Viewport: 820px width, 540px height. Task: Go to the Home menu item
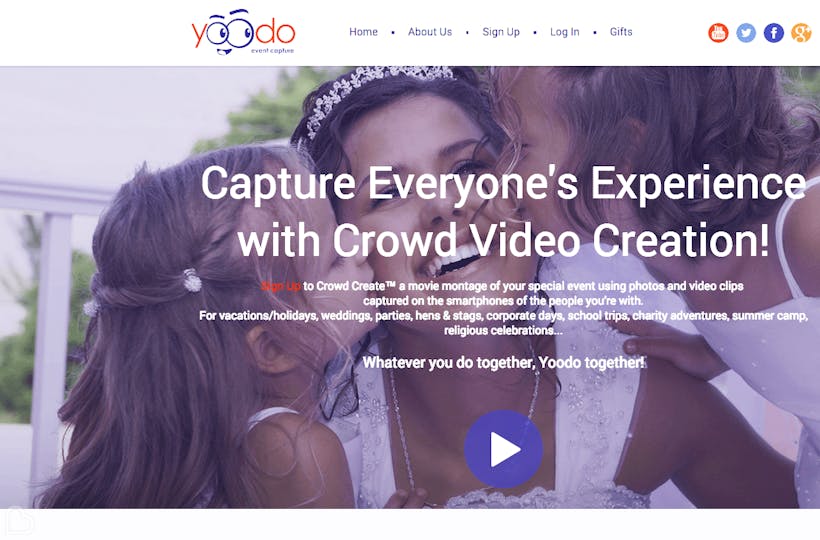[x=363, y=32]
